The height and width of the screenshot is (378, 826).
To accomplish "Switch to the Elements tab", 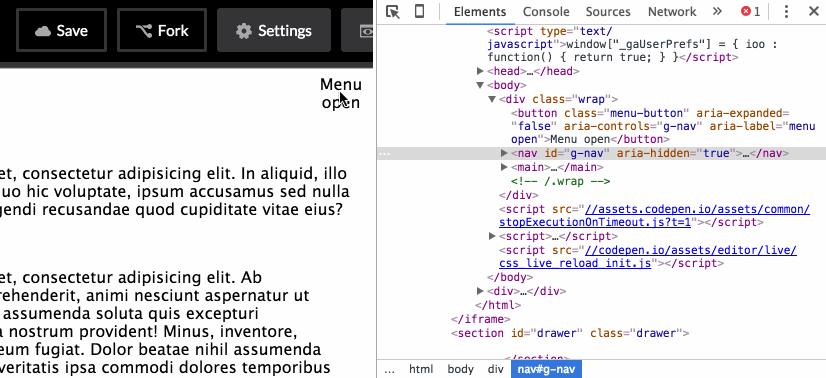I will click(x=480, y=12).
